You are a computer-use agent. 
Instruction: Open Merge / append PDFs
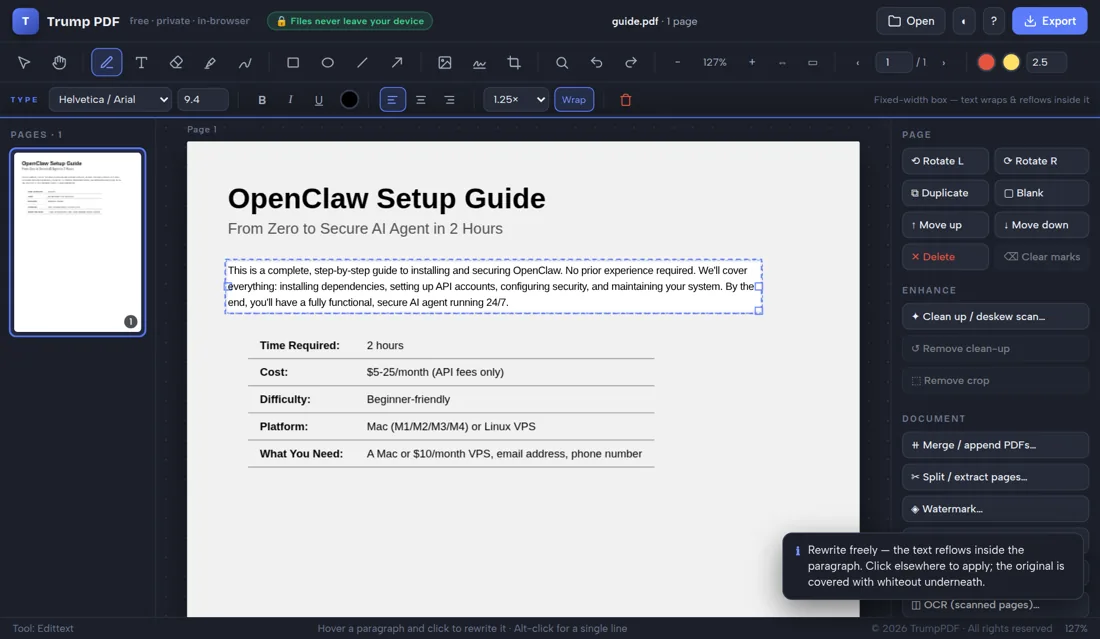point(995,445)
